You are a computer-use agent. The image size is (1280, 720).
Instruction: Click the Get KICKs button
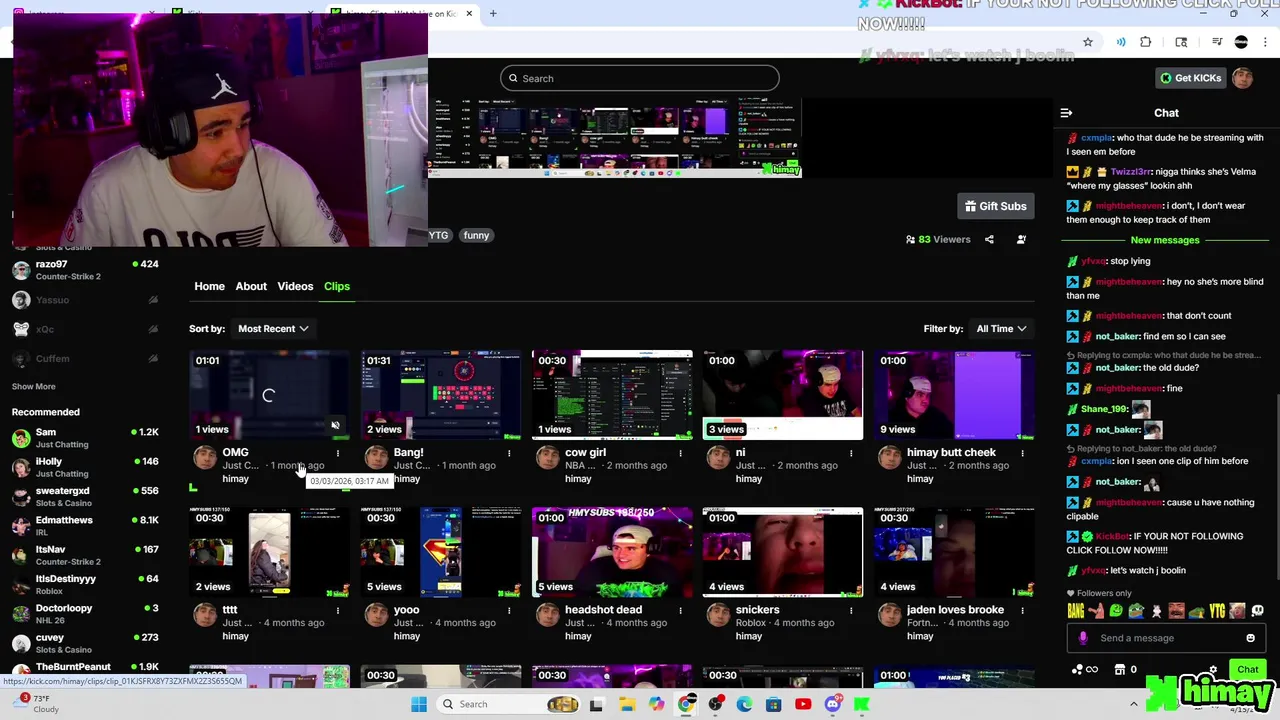tap(1190, 78)
